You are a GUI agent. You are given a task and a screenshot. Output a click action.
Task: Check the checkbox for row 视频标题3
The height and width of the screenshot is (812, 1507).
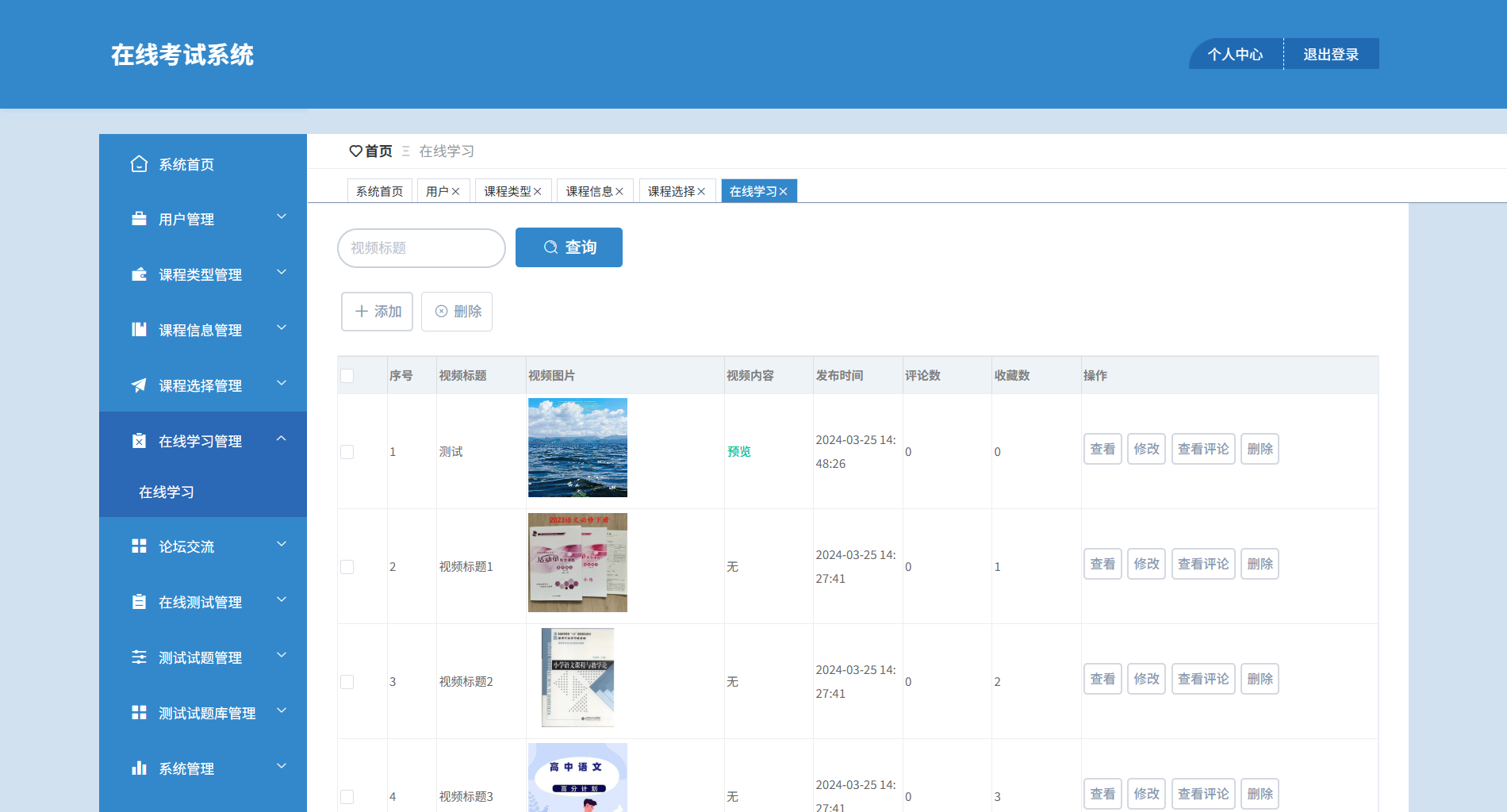(347, 797)
